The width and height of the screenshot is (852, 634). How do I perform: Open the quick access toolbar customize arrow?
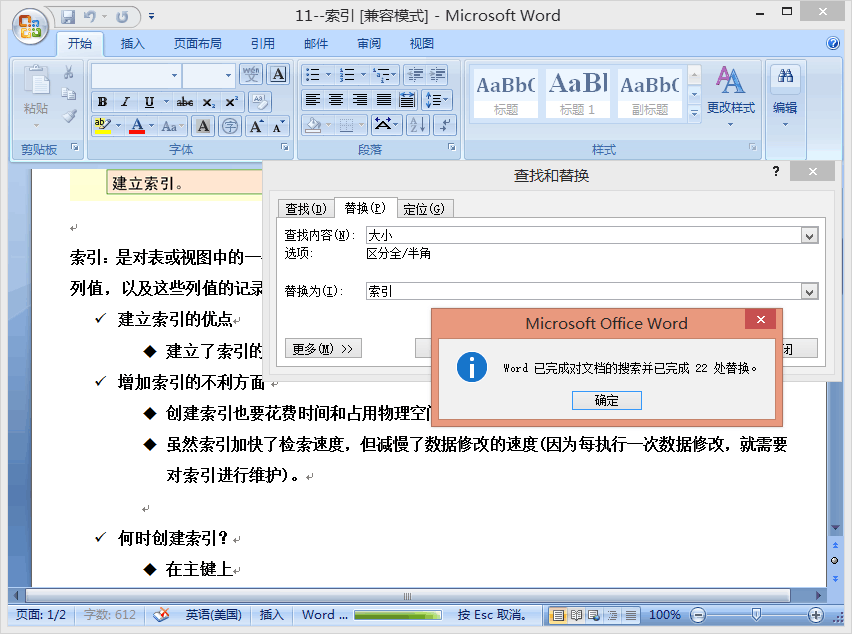[x=152, y=17]
